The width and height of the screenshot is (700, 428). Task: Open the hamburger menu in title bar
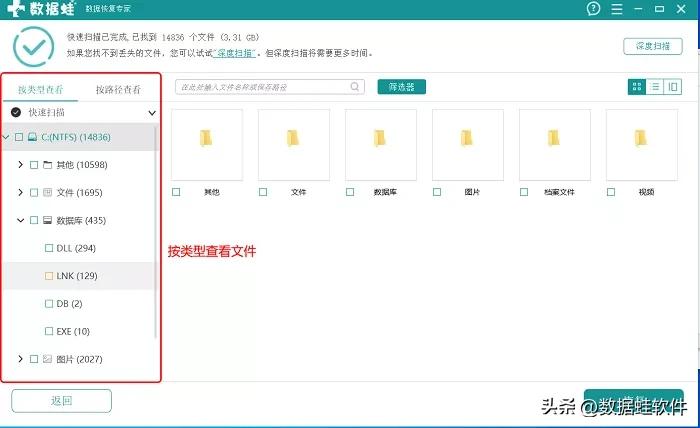pos(617,8)
